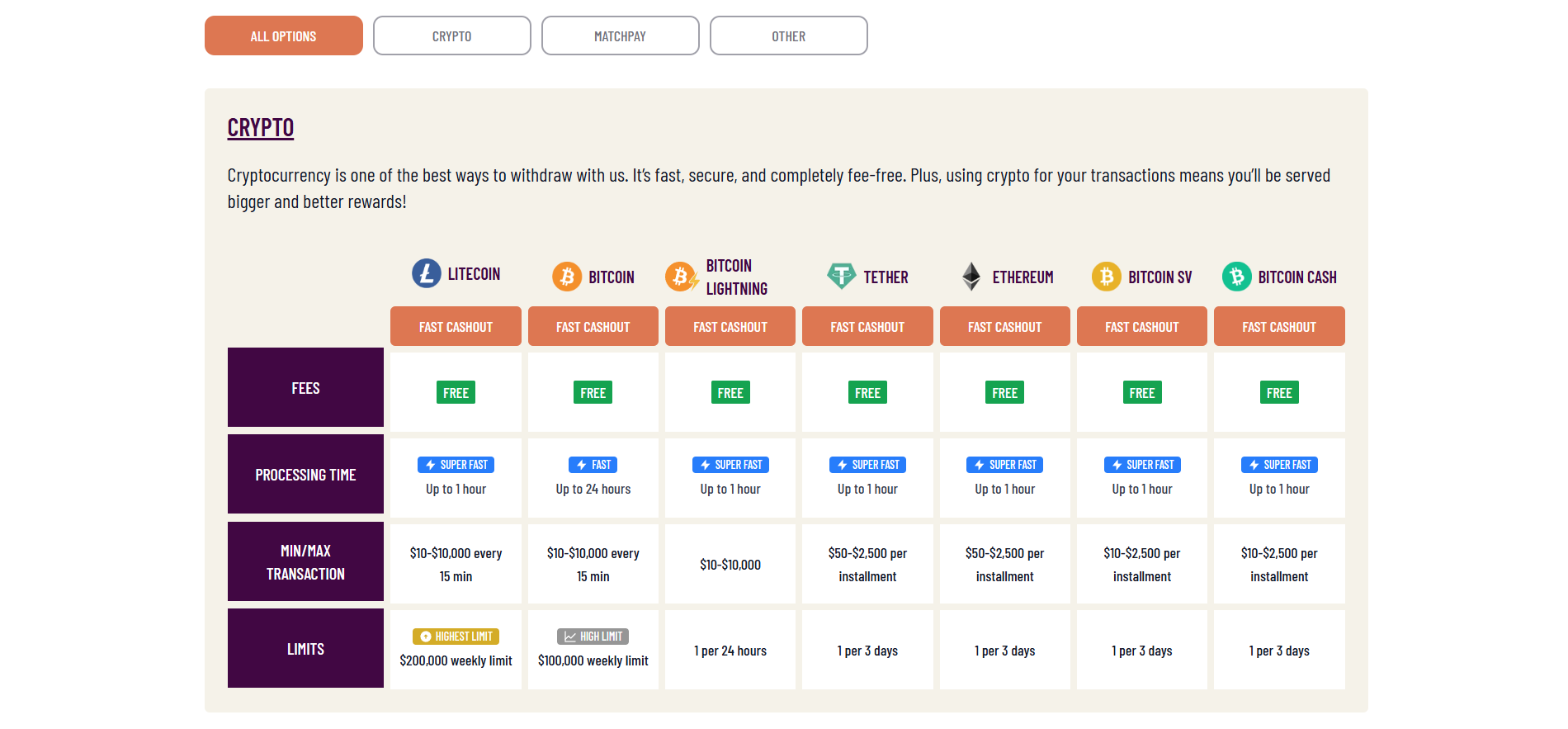1568x729 pixels.
Task: Click '$10-$2,500 per installment' under Bitcoin Cash
Action: pos(1279,565)
